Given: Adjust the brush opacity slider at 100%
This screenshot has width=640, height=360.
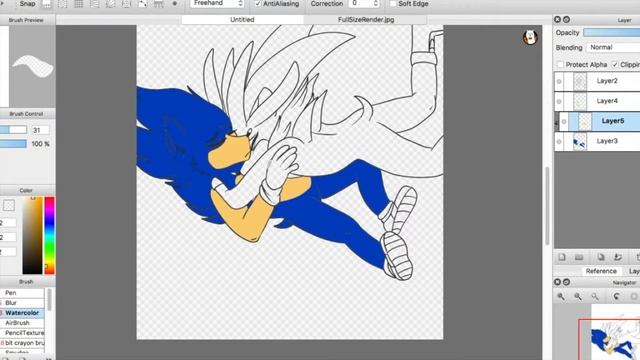Looking at the screenshot, I should pos(13,144).
